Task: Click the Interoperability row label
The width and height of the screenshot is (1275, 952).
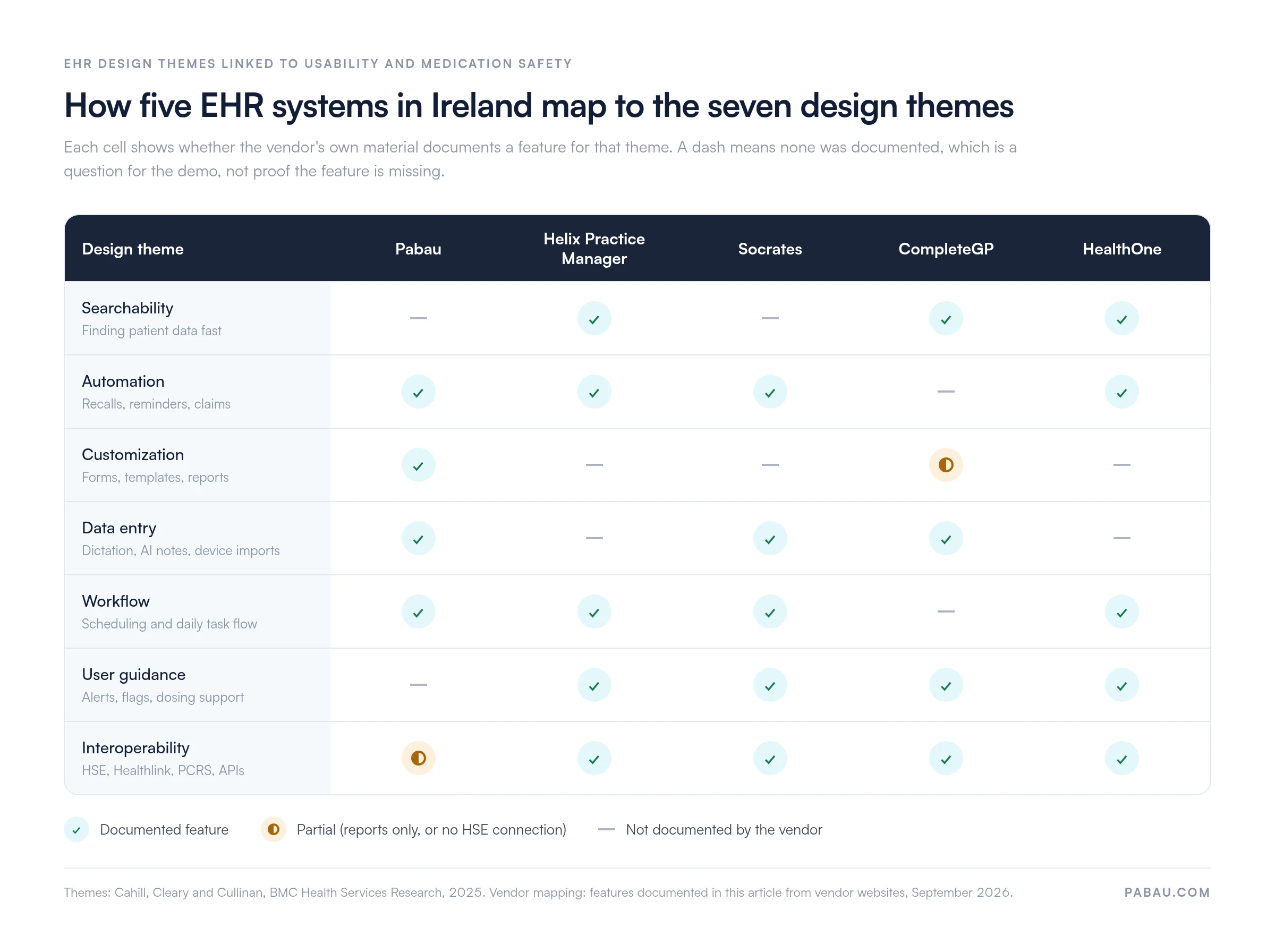Action: coord(135,748)
